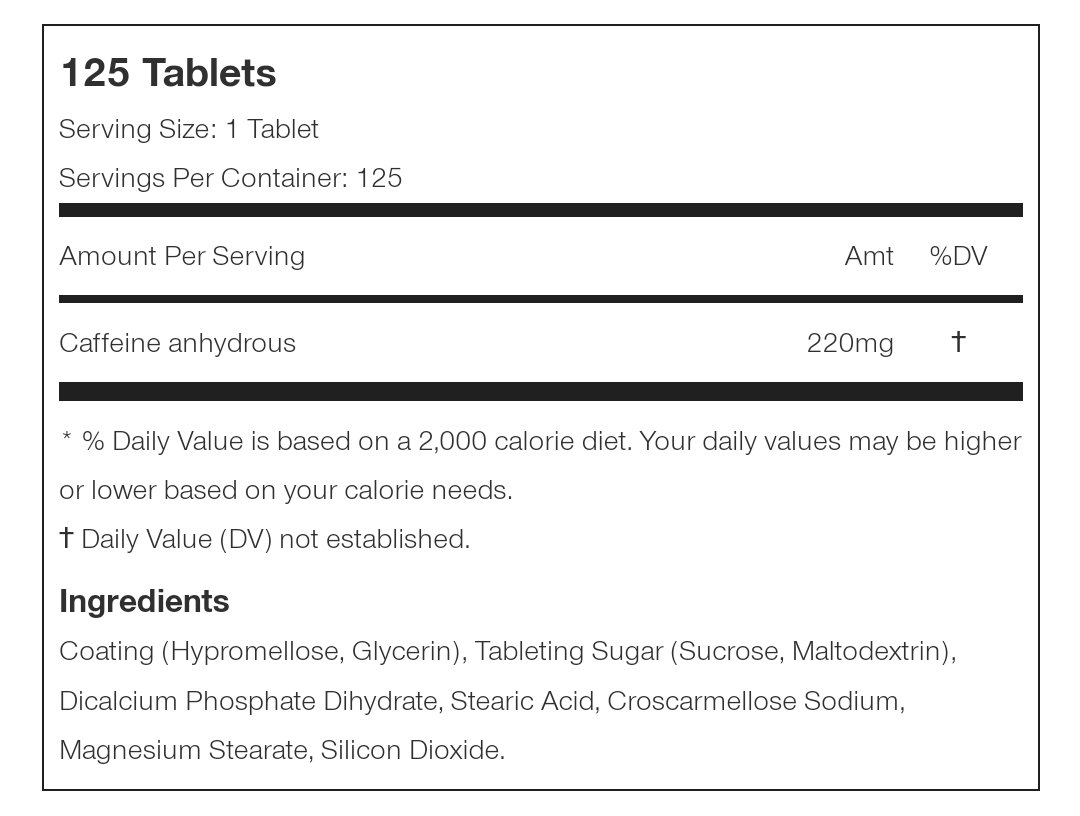Click 'Daily Value (DV) not established' footnote
Screen dimensions: 1080x816
tap(275, 539)
